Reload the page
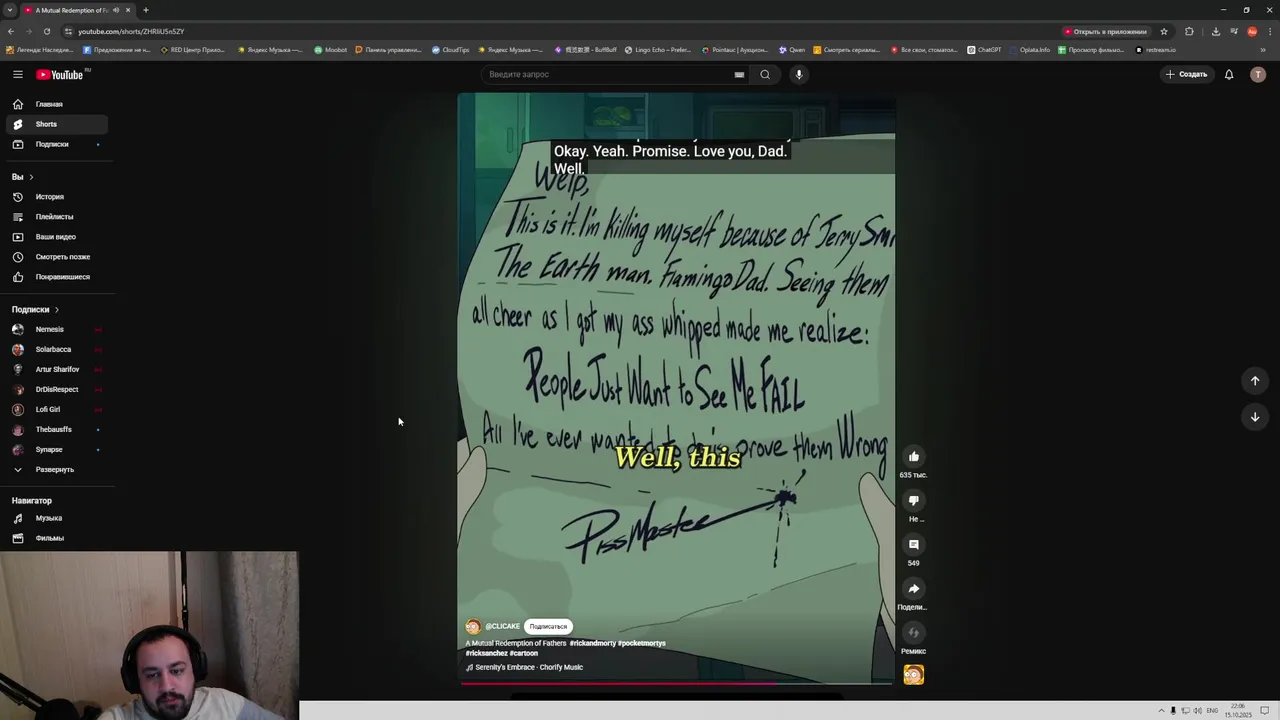Viewport: 1280px width, 720px height. pyautogui.click(x=46, y=31)
